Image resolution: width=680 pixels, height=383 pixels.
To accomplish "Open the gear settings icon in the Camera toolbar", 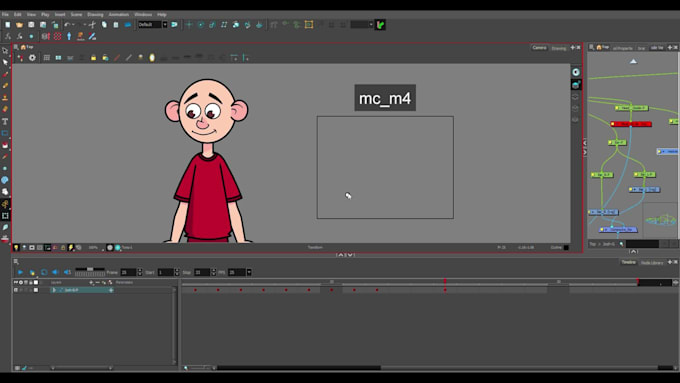I will point(32,58).
